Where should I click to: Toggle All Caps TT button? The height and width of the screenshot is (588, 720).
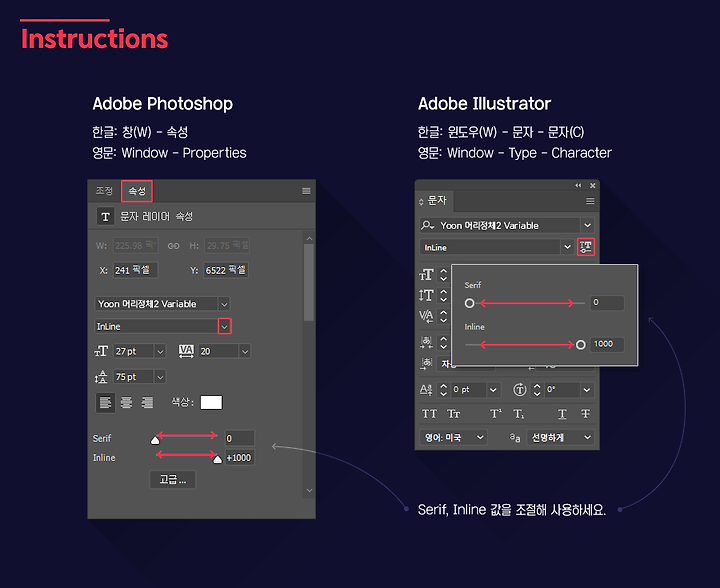point(429,414)
